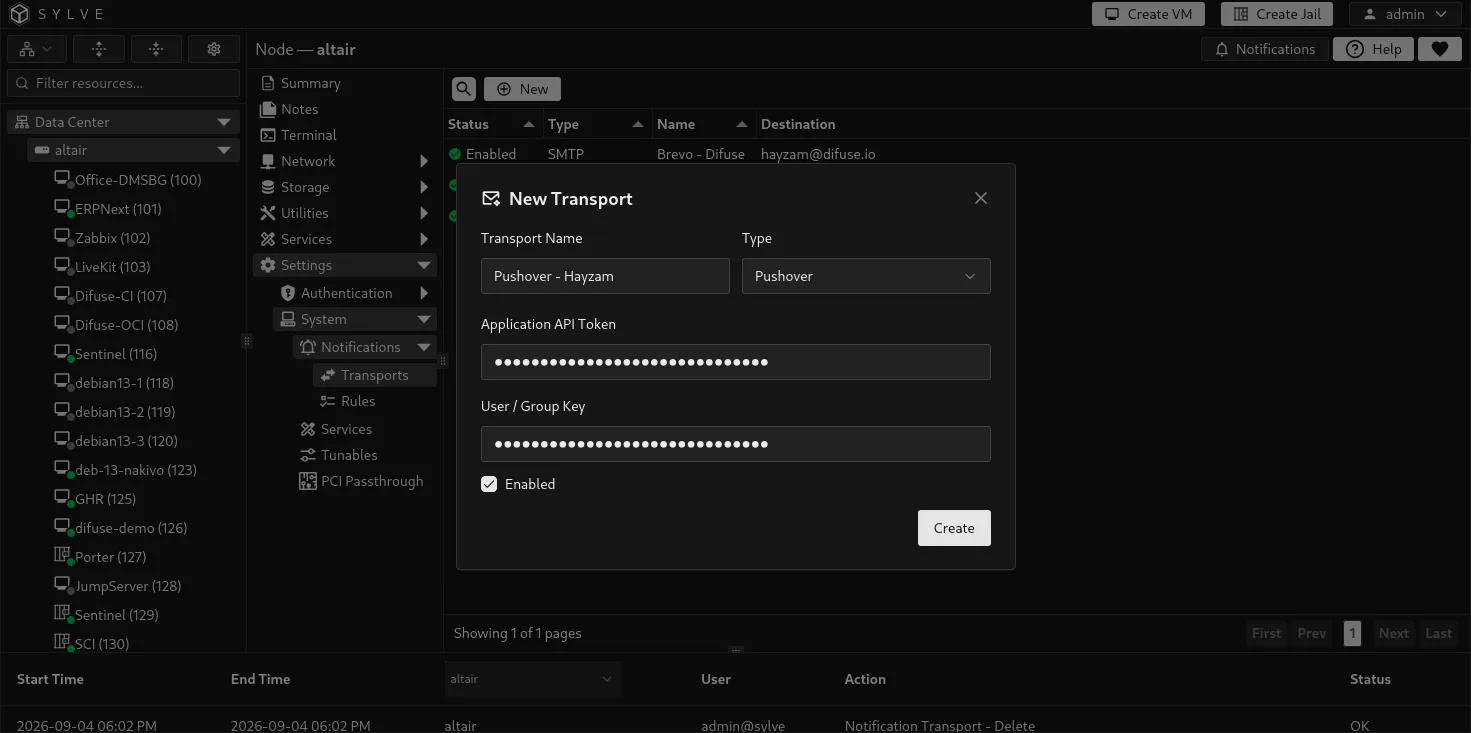This screenshot has width=1471, height=733.
Task: Open the admin user dropdown
Action: [1405, 14]
